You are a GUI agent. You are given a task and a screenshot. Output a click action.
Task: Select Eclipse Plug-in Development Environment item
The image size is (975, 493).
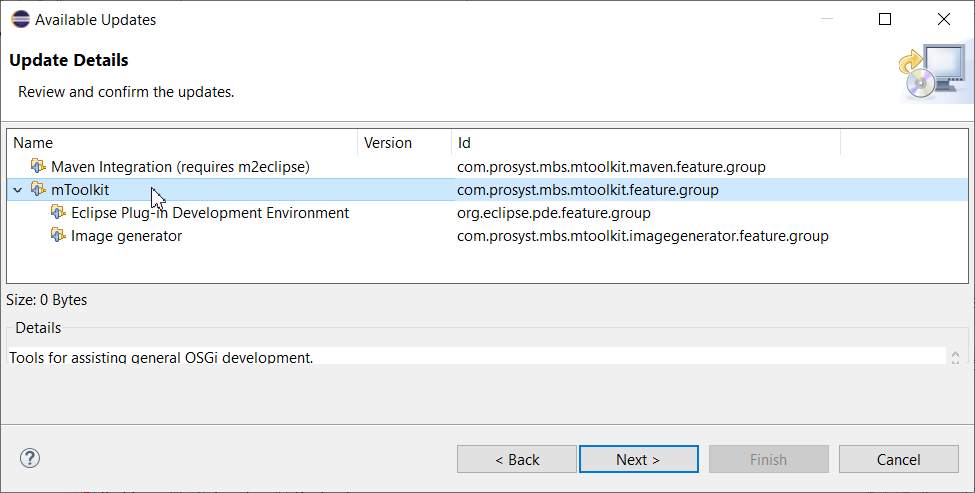pyautogui.click(x=210, y=213)
